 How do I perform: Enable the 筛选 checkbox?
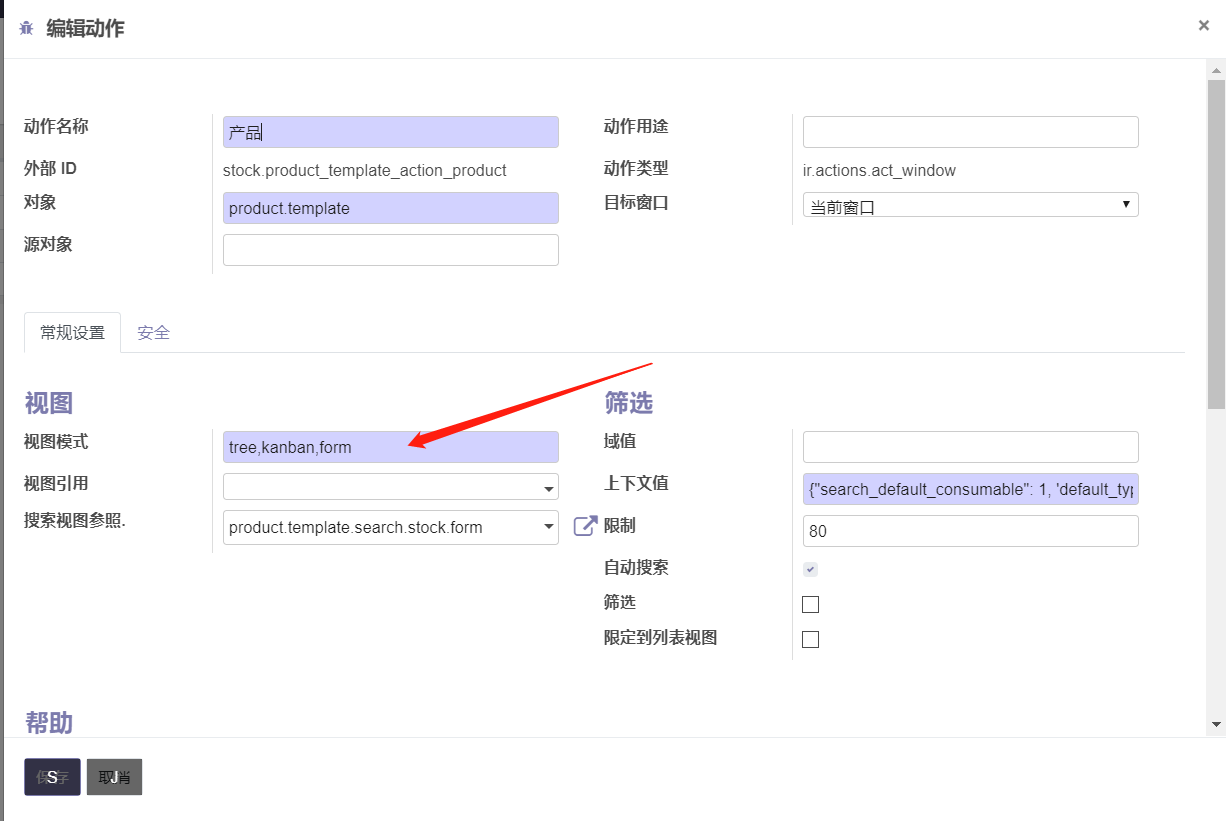click(x=810, y=604)
